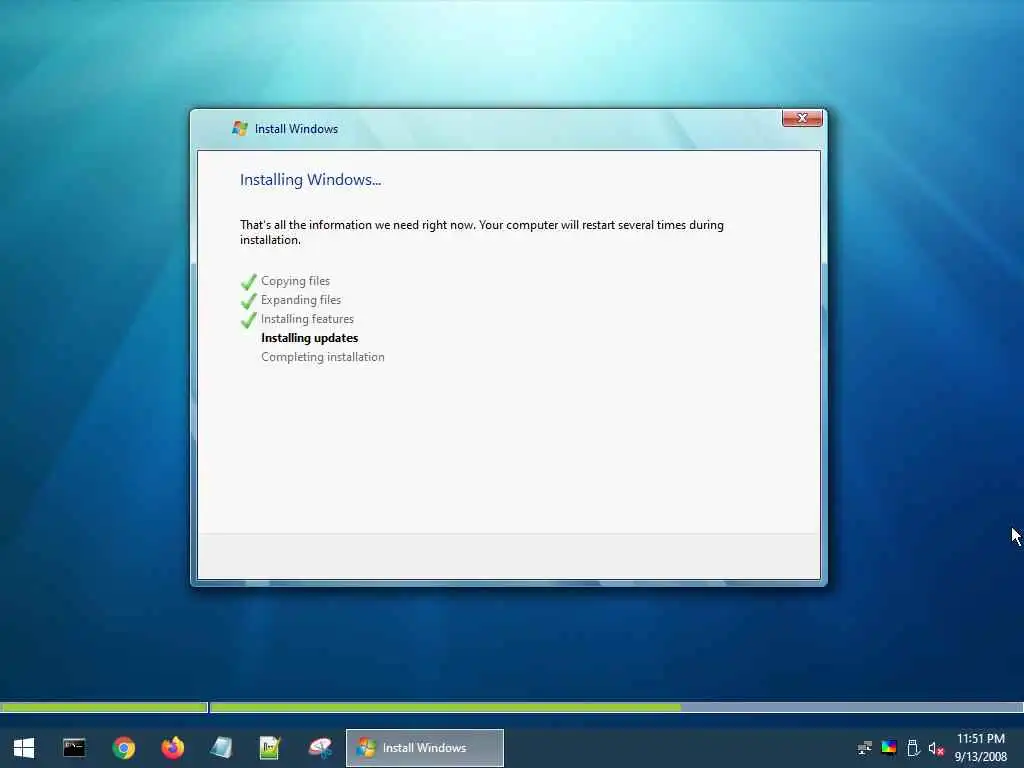Click the Windows flag icon in dialog title

click(240, 129)
